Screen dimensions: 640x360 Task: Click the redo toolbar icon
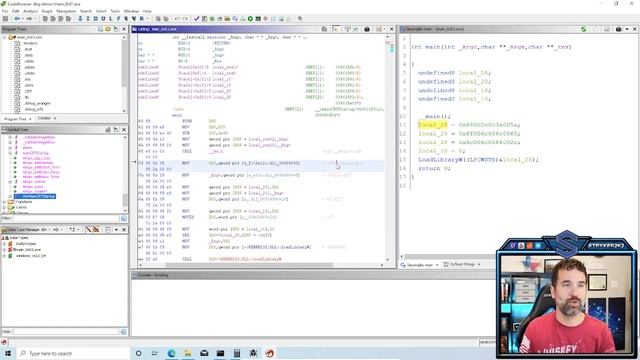(185, 19)
